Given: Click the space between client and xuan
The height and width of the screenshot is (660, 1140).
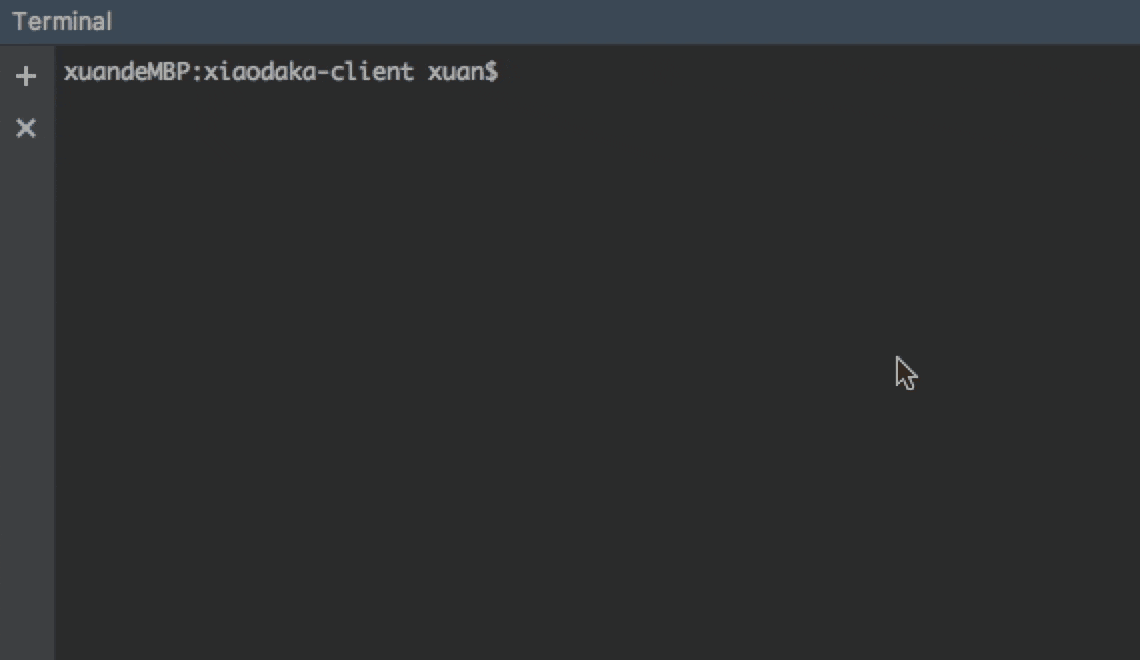Looking at the screenshot, I should [x=420, y=72].
